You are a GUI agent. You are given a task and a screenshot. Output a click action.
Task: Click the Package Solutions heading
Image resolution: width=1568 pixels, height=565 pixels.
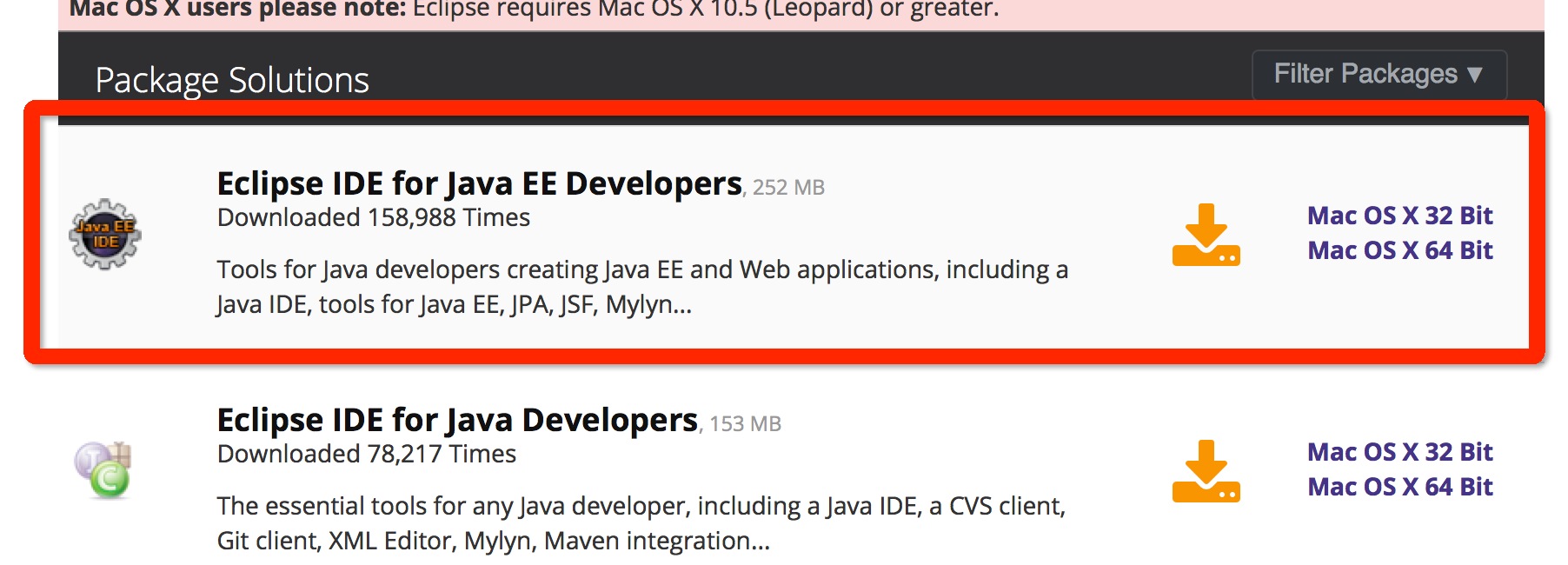(x=232, y=80)
